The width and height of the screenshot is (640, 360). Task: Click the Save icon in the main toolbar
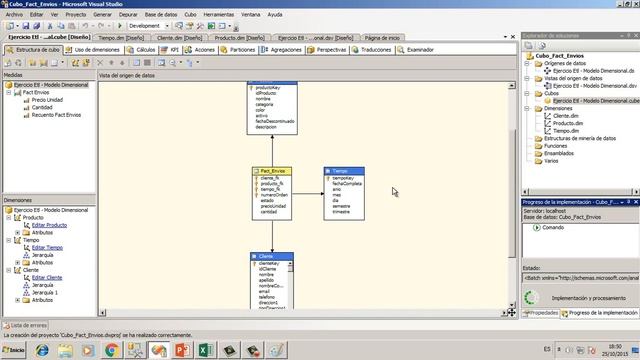click(x=26, y=26)
